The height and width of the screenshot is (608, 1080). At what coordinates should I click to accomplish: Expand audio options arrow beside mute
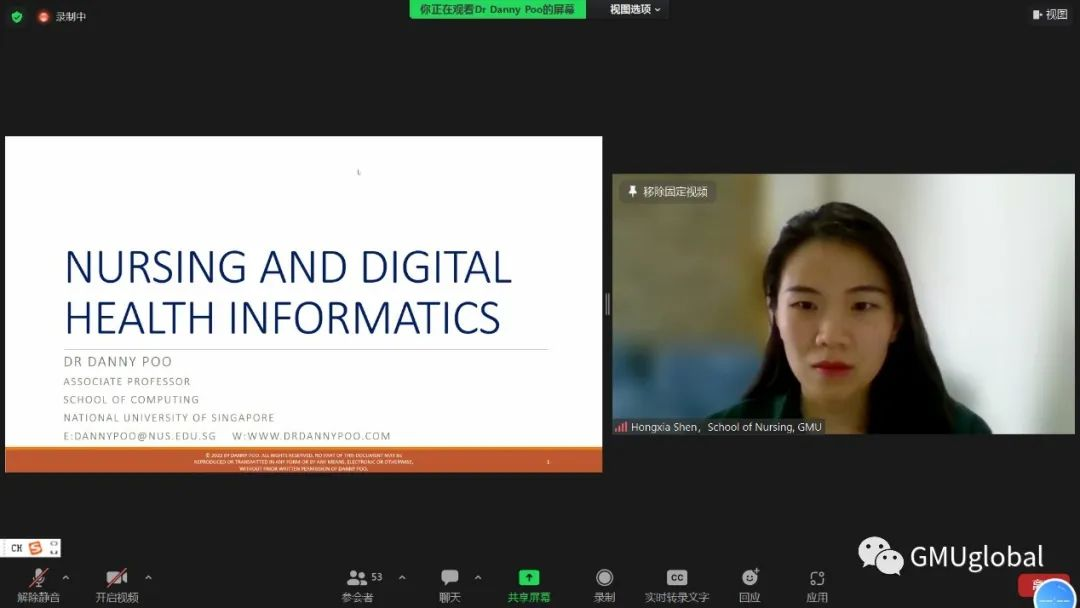point(66,577)
